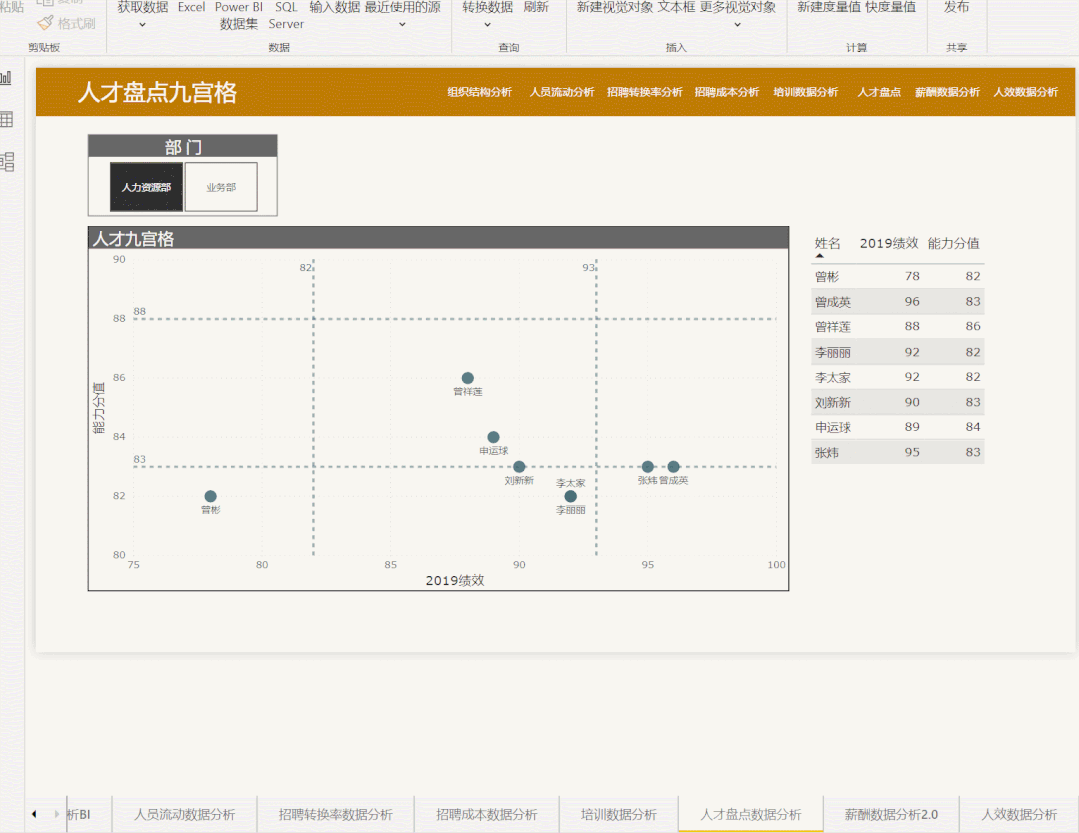Image resolution: width=1079 pixels, height=833 pixels.
Task: Select the 刘新新 row in the table
Action: 897,402
